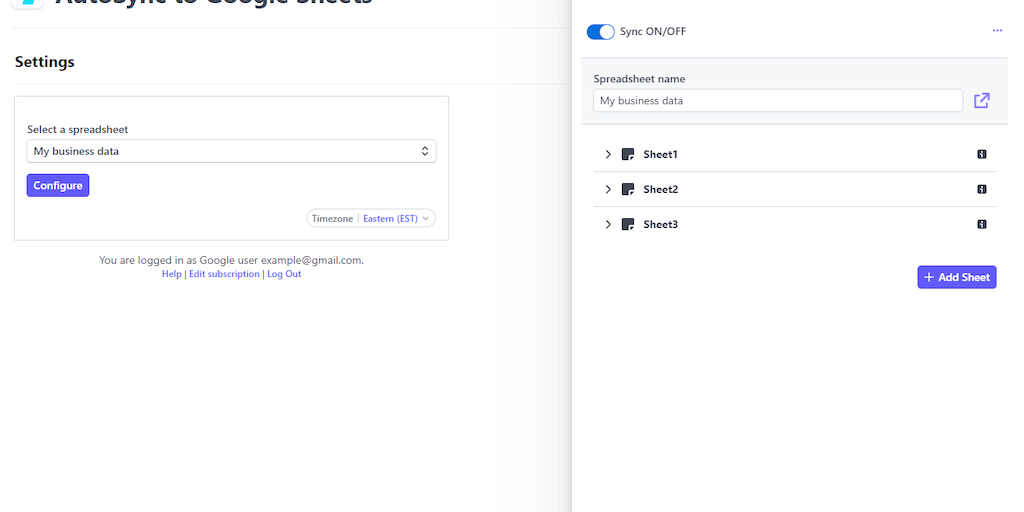Viewport: 1024px width, 512px height.
Task: Open the three-dot more options menu
Action: point(997,31)
